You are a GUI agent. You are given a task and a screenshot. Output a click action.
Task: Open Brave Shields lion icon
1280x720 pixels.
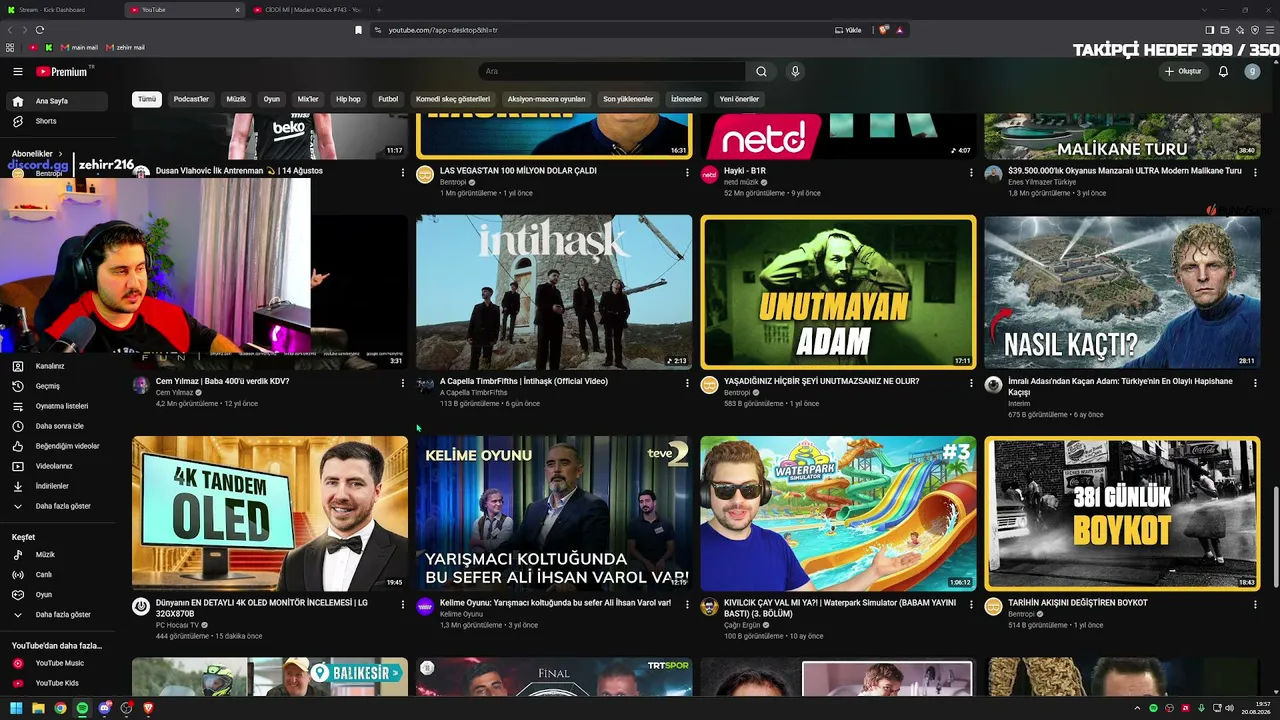(x=883, y=30)
